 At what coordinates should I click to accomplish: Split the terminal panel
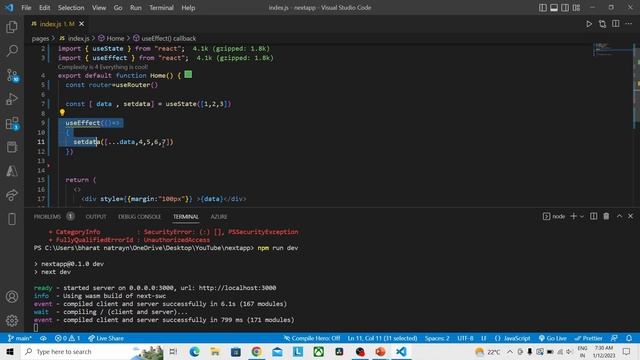click(593, 216)
